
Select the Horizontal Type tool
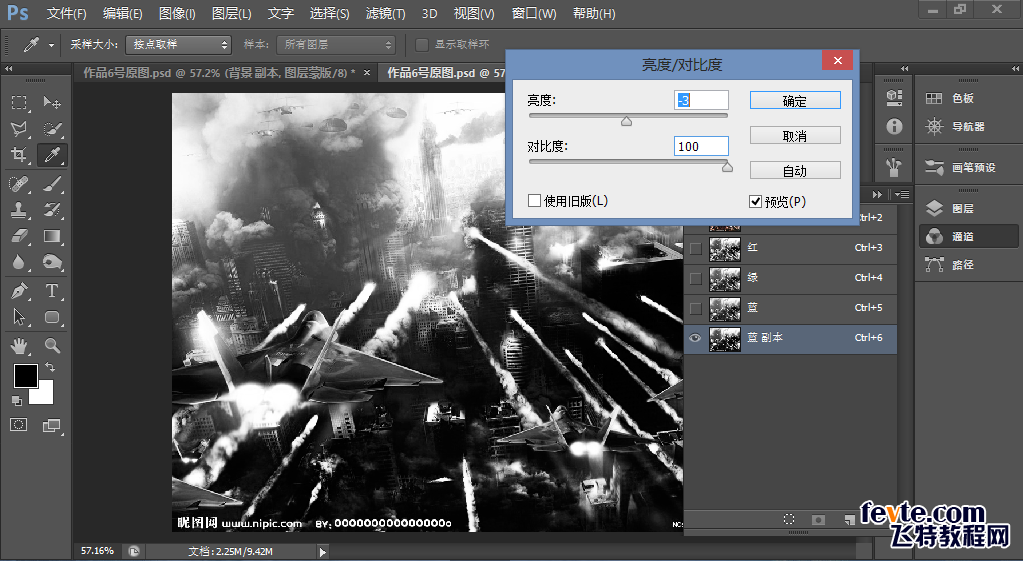coord(52,290)
